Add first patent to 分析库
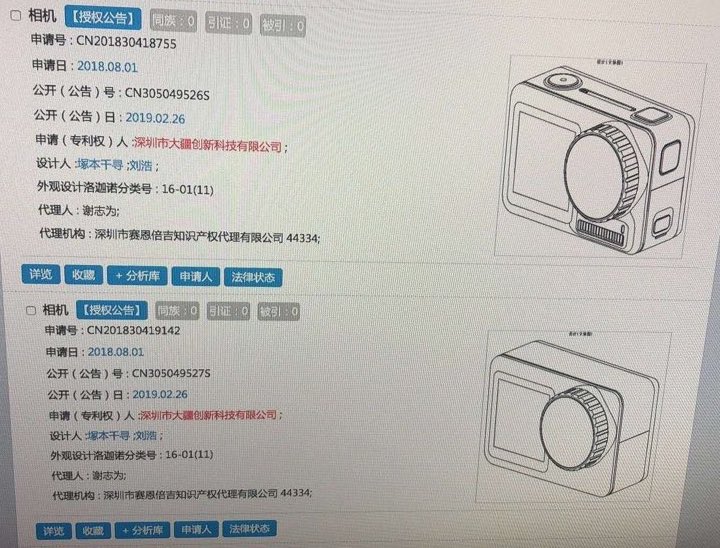This screenshot has width=720, height=548. coord(137,276)
